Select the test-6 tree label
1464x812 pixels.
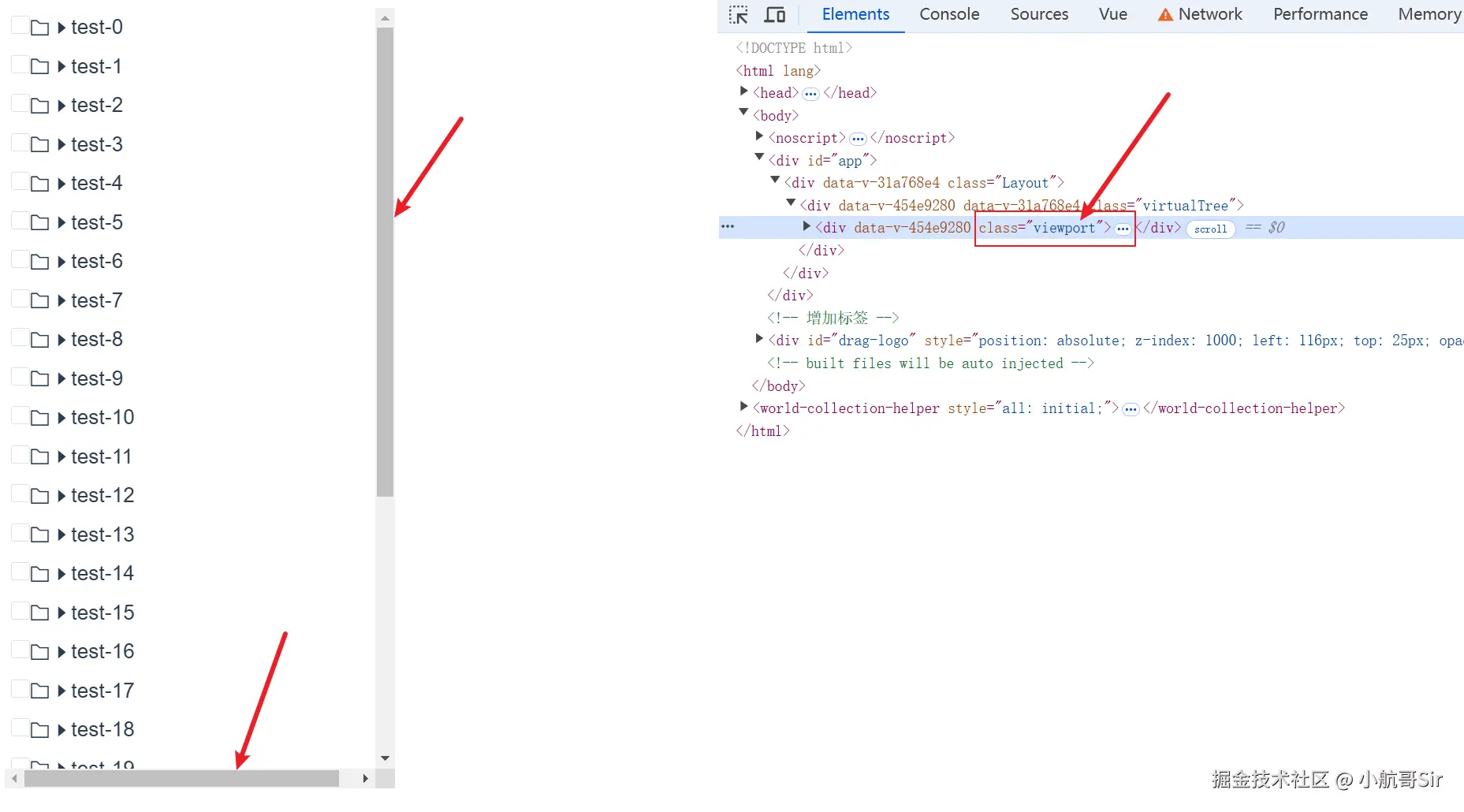click(97, 262)
